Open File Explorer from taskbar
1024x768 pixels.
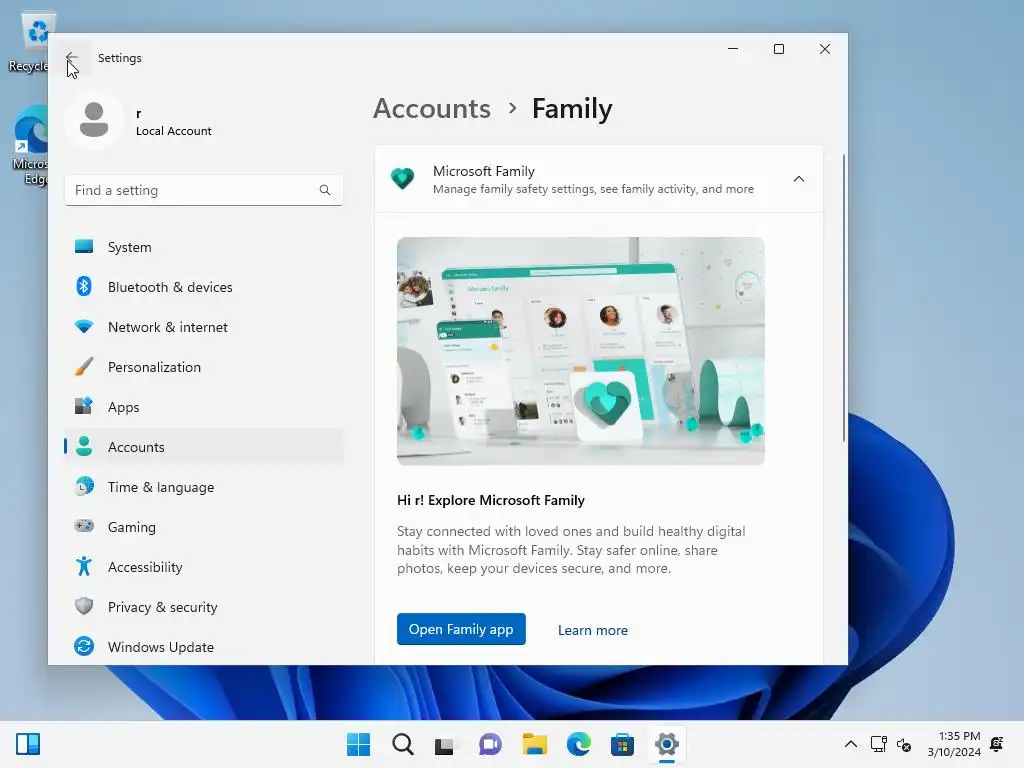click(x=534, y=744)
